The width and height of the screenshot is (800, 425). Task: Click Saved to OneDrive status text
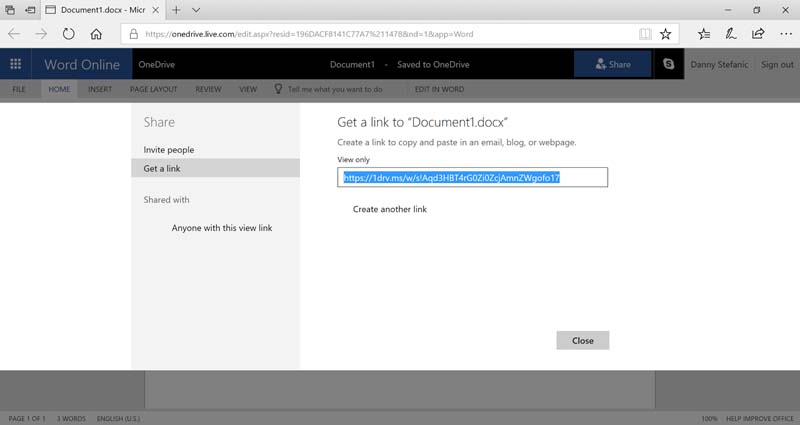coord(433,64)
